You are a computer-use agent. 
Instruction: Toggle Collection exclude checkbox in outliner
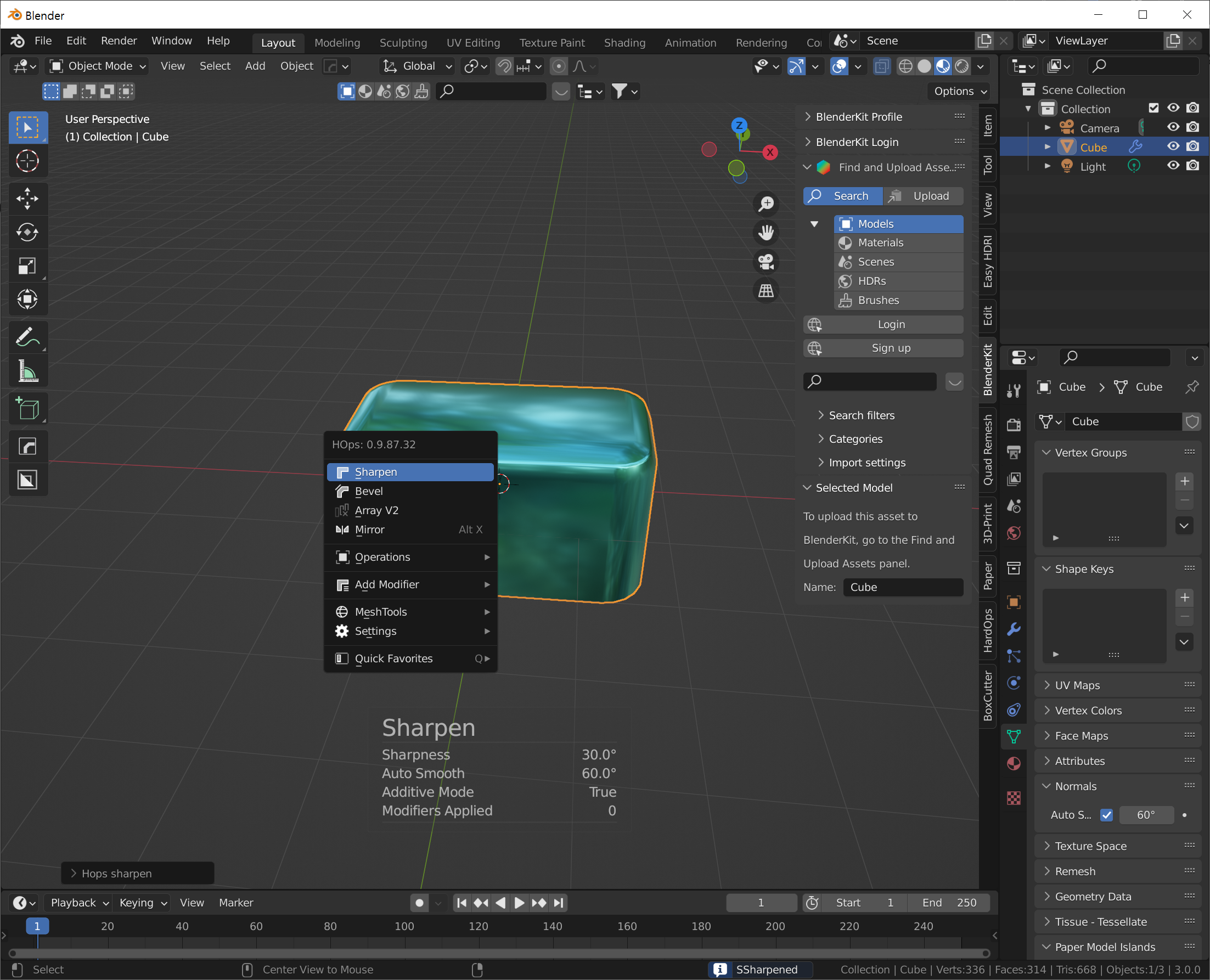click(1153, 108)
